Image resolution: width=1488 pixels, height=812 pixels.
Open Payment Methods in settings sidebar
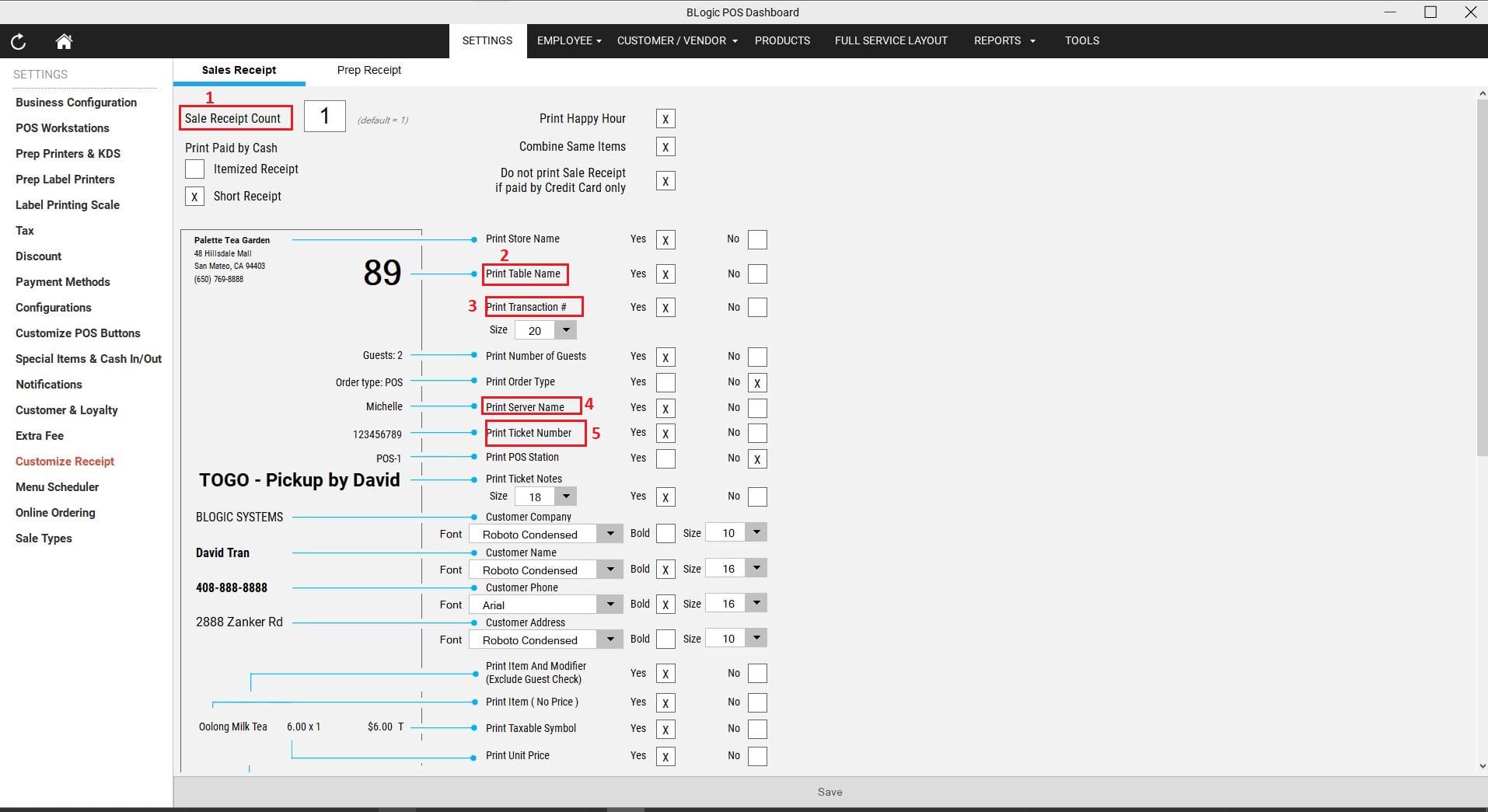pyautogui.click(x=63, y=282)
